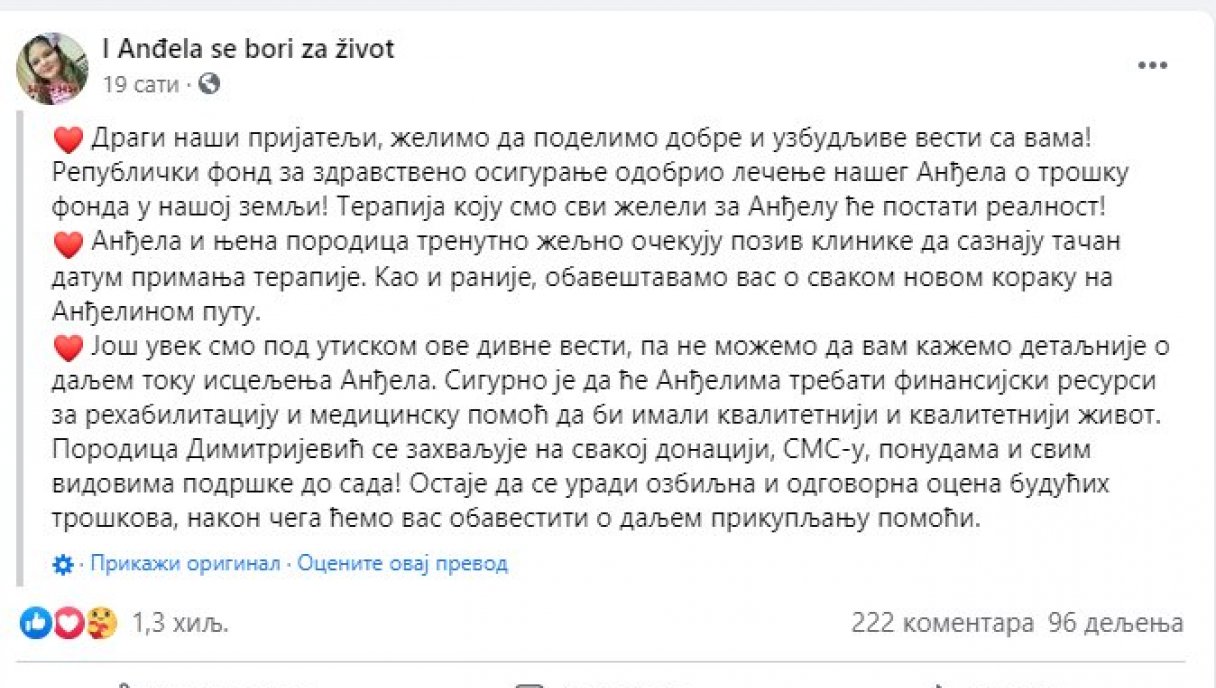Open the three-dot post options menu
This screenshot has height=688, width=1216.
pyautogui.click(x=1153, y=66)
